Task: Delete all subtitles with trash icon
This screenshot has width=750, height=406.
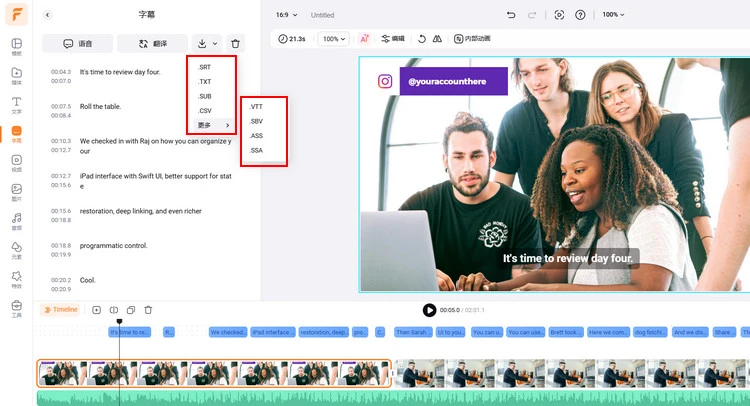Action: [x=235, y=44]
